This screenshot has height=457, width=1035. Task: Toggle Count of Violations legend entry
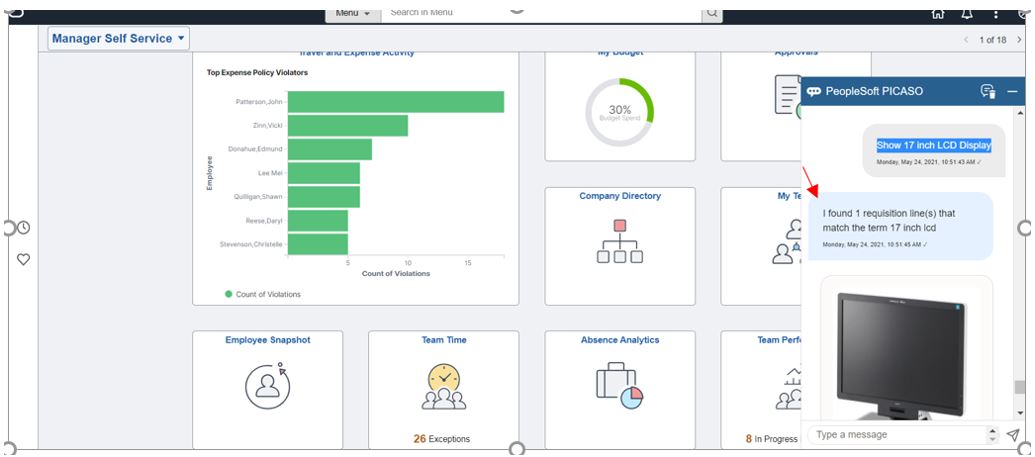(x=263, y=295)
